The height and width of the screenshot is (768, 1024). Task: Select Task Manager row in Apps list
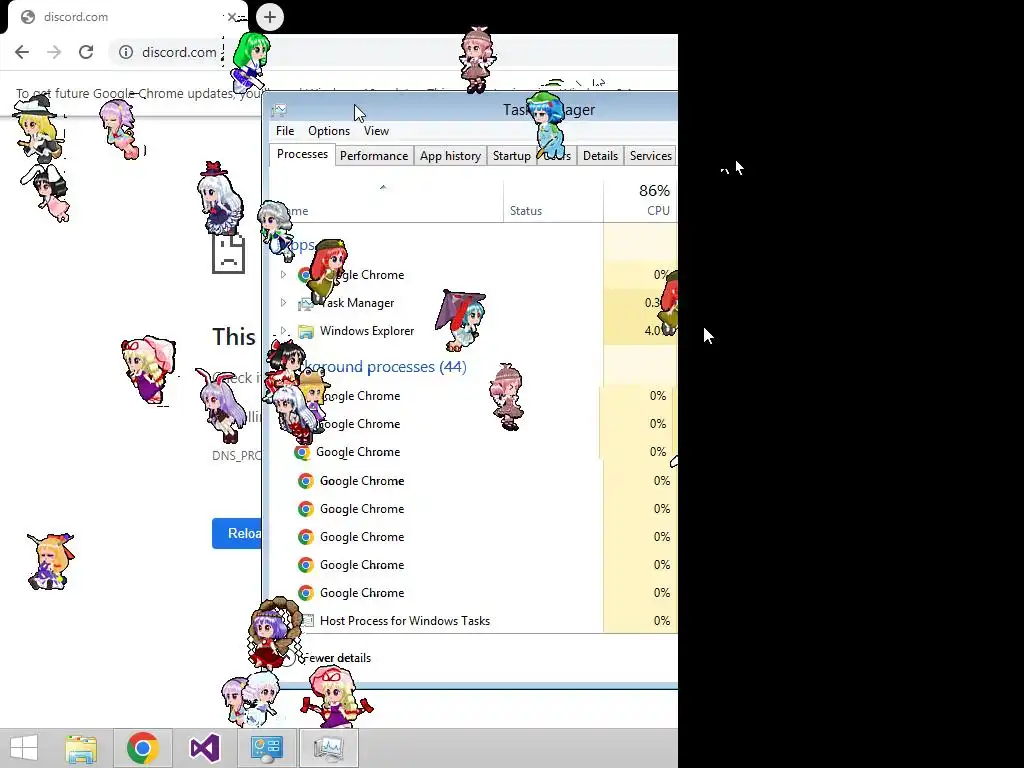[x=473, y=302]
